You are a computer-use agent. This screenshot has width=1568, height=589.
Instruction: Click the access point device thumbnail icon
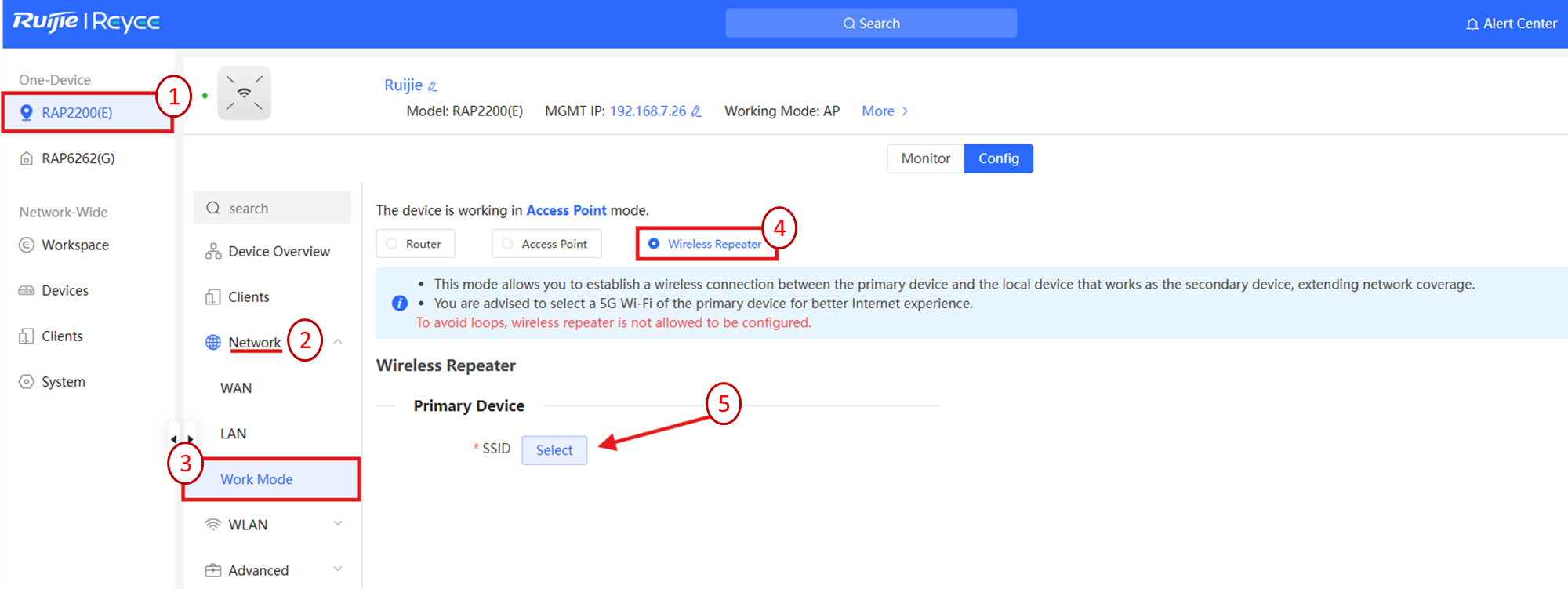(x=244, y=93)
